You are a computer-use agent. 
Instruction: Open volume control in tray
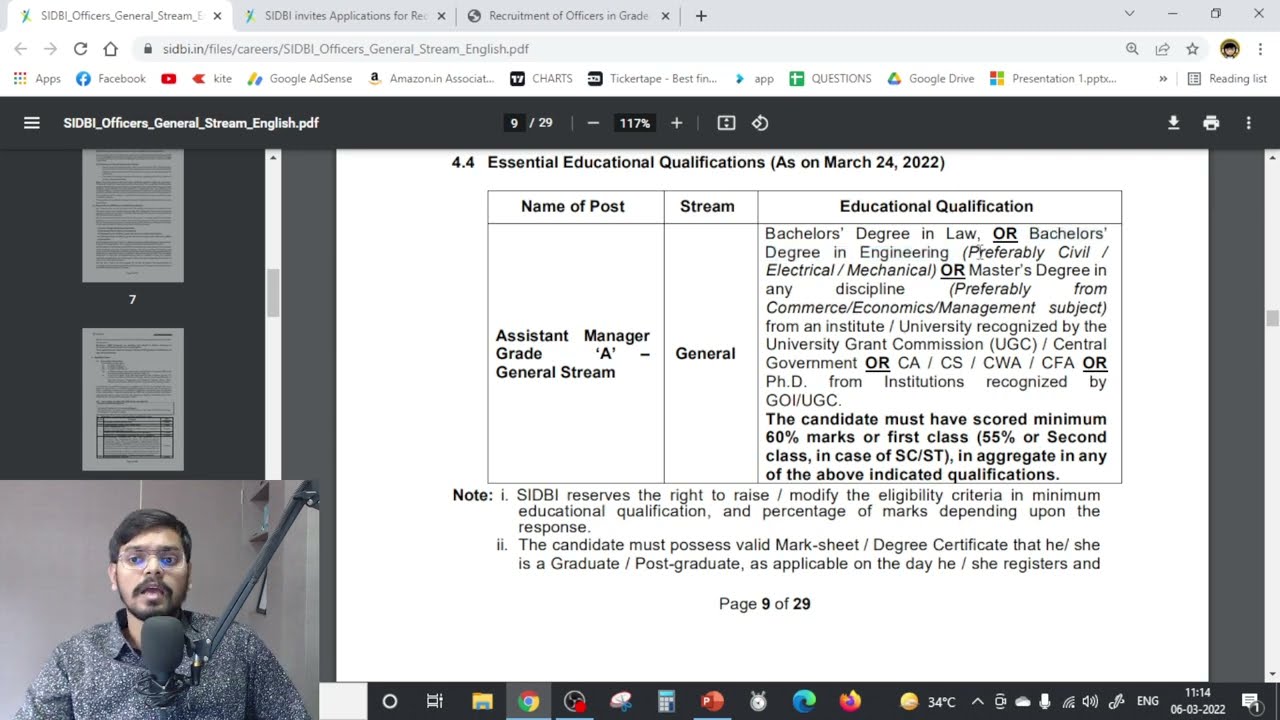point(1090,701)
